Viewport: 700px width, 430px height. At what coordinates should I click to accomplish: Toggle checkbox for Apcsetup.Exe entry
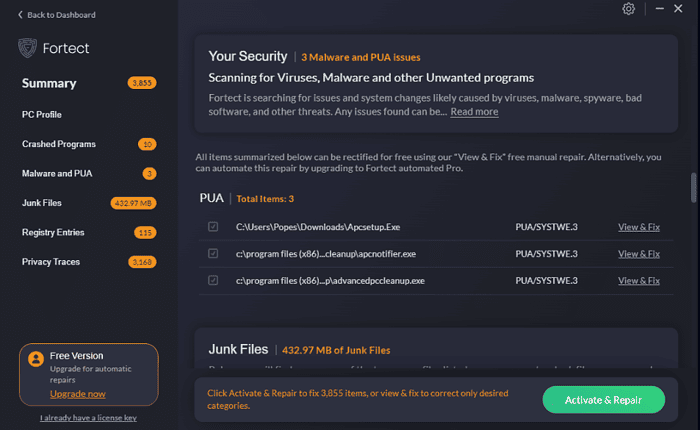coord(212,227)
